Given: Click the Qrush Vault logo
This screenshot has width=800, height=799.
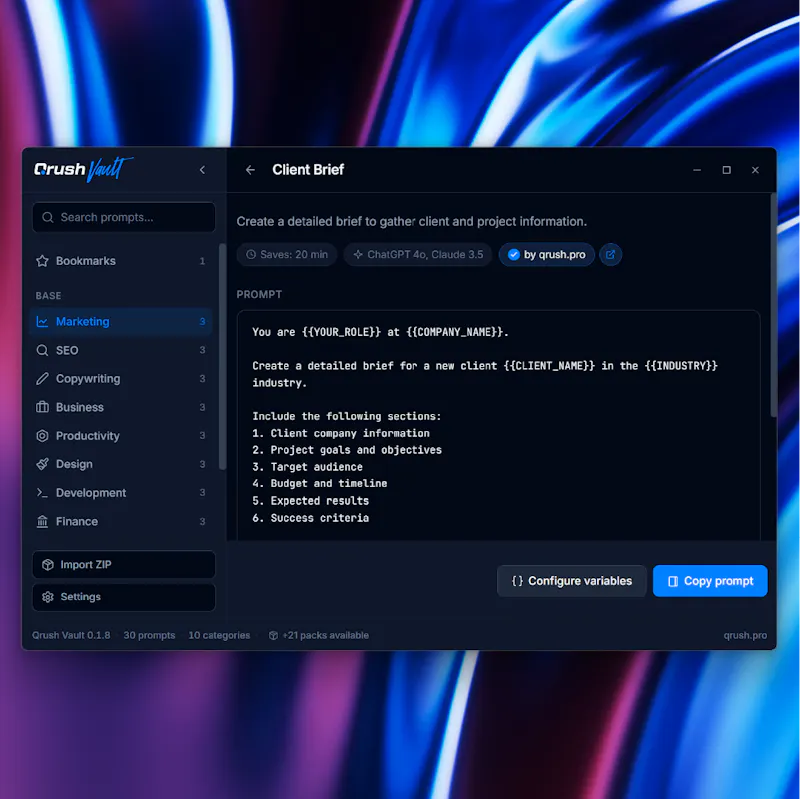Looking at the screenshot, I should (x=83, y=169).
